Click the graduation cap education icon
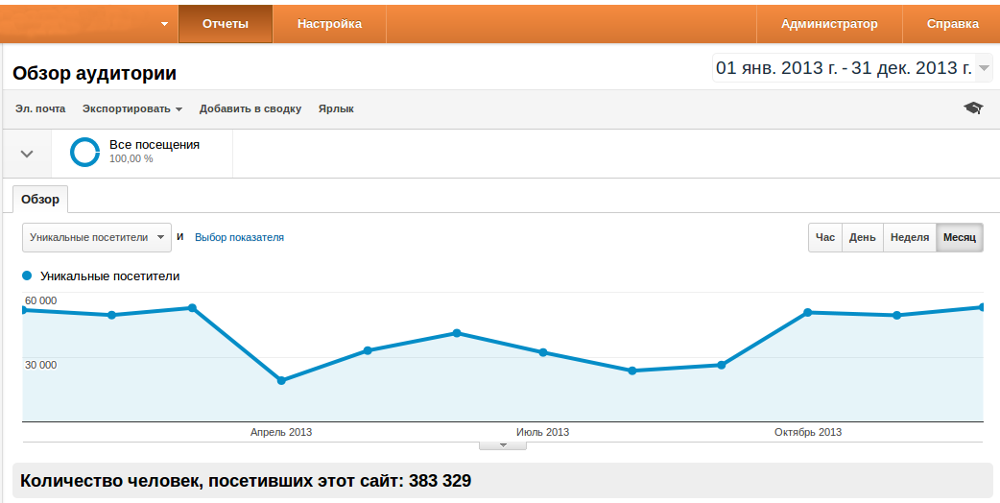This screenshot has width=1000, height=503. tap(973, 108)
